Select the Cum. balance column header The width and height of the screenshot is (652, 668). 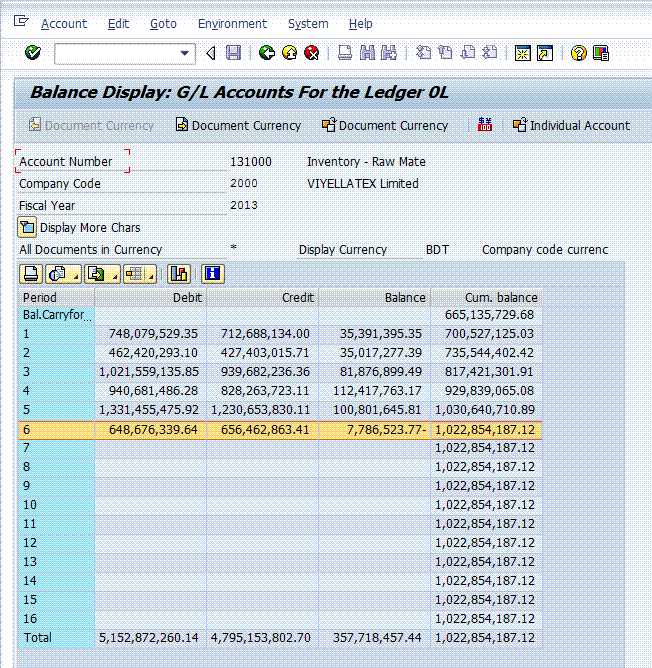486,297
